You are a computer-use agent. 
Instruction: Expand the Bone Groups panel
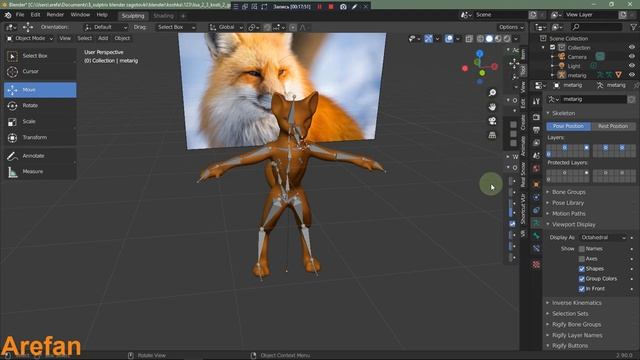pyautogui.click(x=569, y=192)
